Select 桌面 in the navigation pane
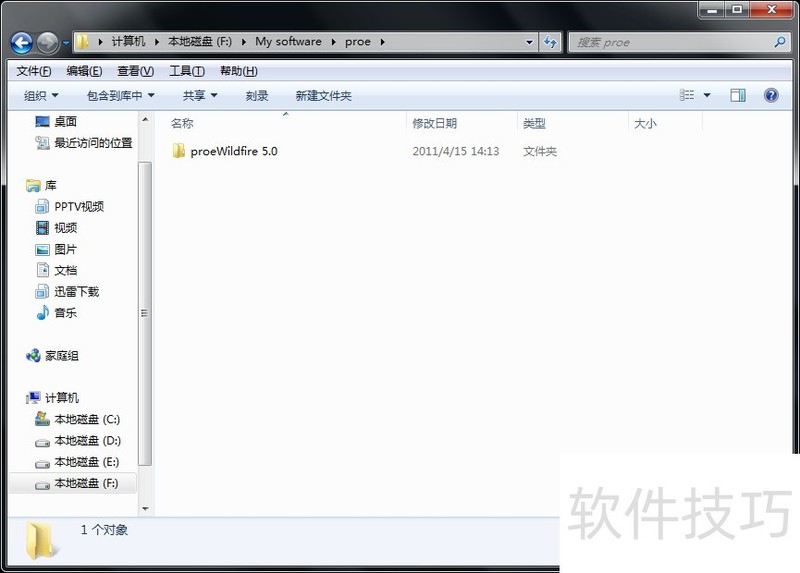Screen dimensions: 800x573 (65, 121)
